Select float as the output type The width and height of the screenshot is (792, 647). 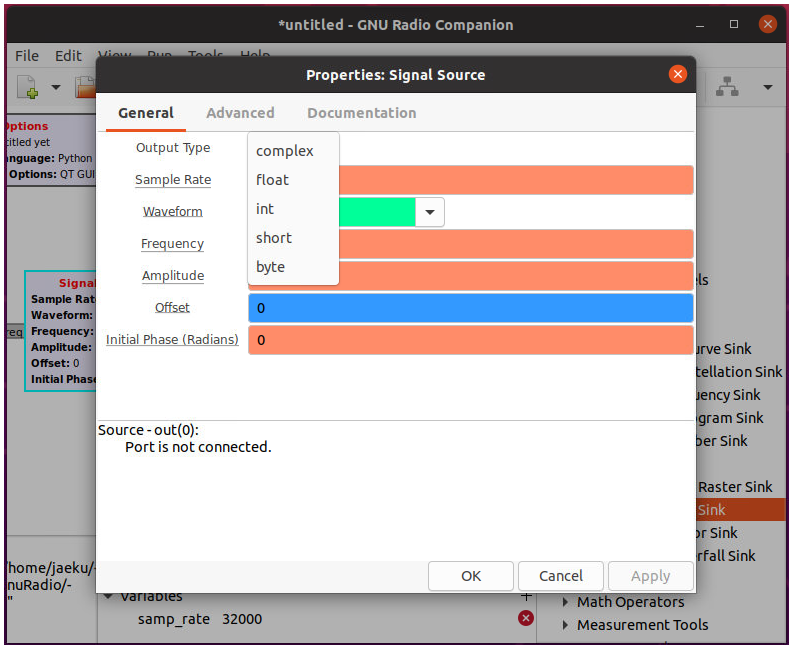click(x=293, y=180)
